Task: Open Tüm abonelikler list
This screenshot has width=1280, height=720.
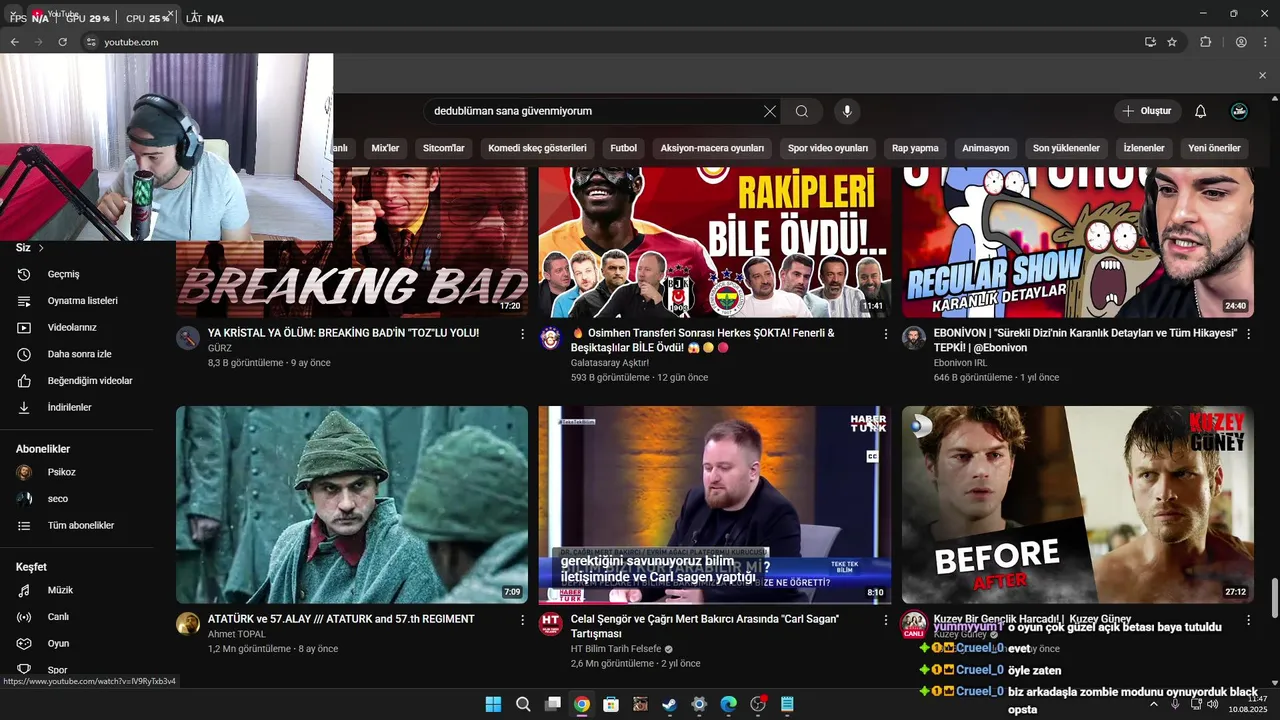Action: pos(80,525)
